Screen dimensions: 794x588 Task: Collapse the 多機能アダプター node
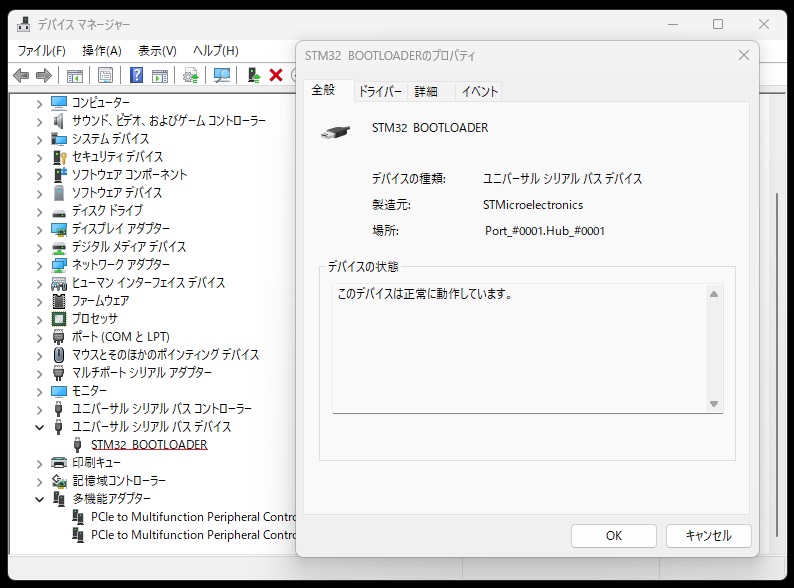39,499
